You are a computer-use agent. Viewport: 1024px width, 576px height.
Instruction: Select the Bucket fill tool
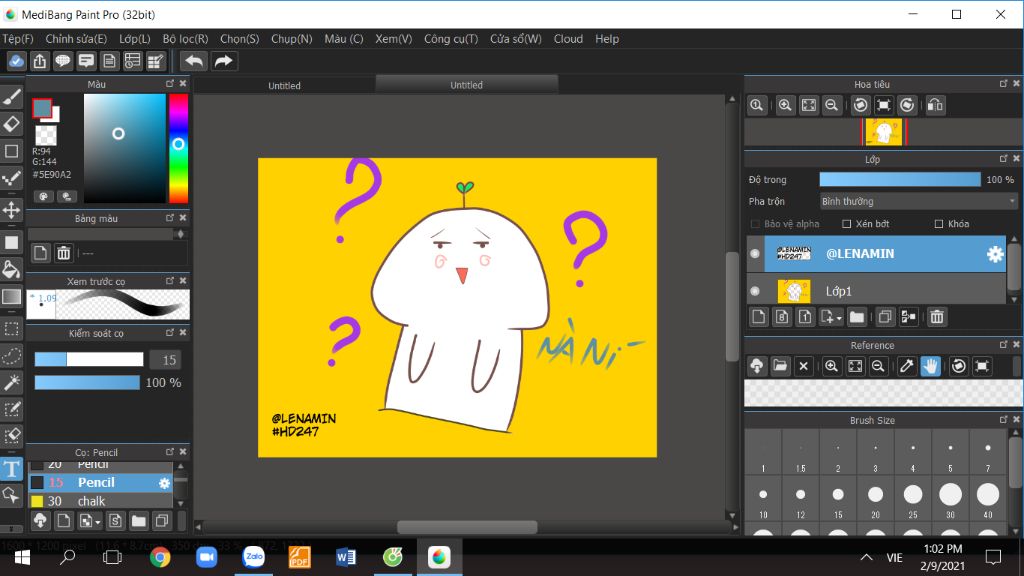click(x=11, y=269)
